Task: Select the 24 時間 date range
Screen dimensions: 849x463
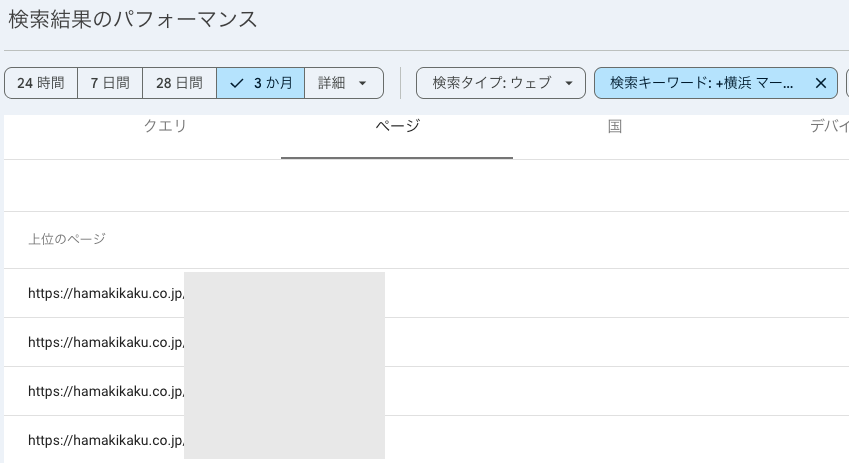Action: 41,83
